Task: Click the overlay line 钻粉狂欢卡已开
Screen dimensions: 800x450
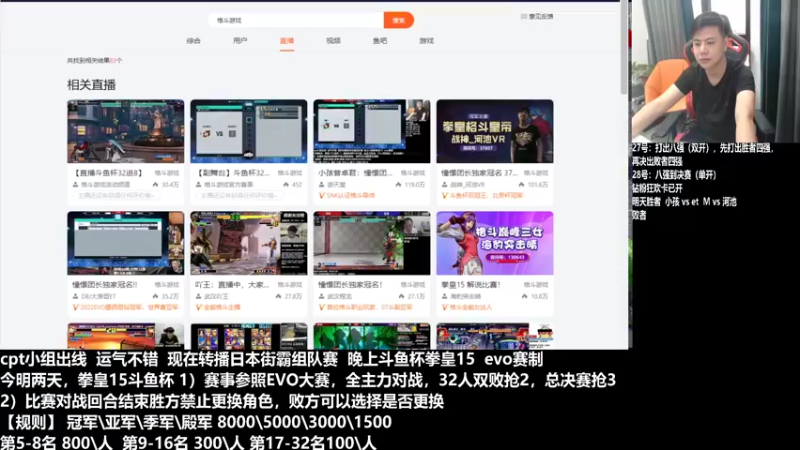Action: (x=657, y=188)
